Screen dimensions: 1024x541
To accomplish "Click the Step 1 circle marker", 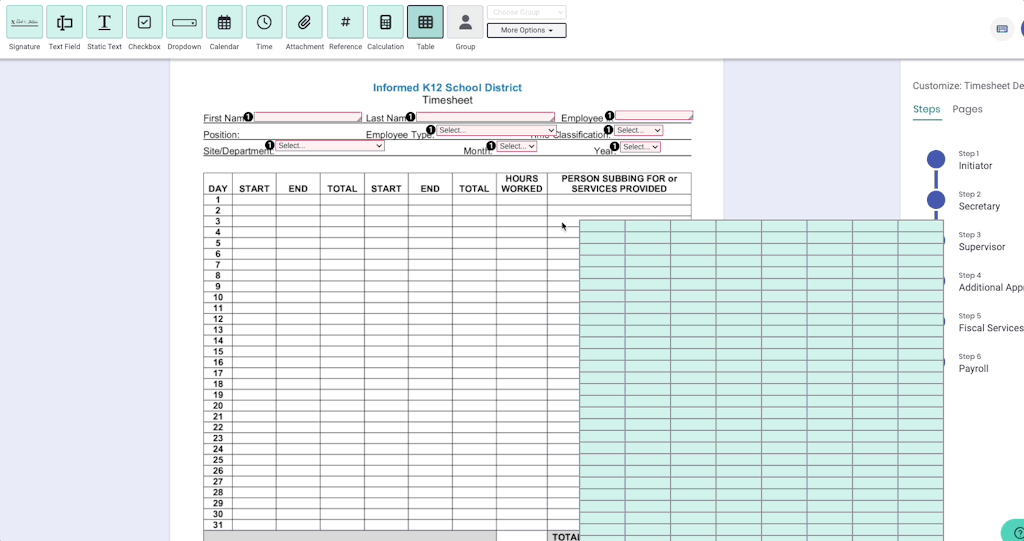I will click(x=936, y=159).
